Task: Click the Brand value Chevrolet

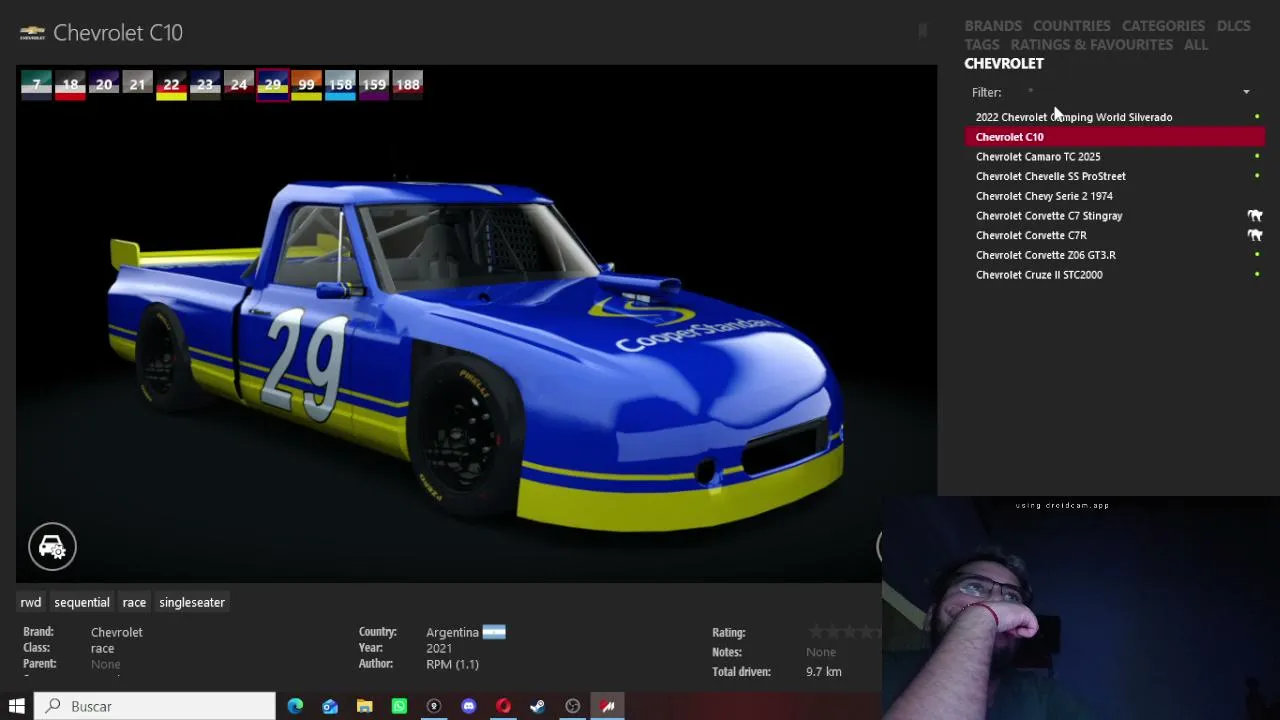Action: (x=117, y=632)
